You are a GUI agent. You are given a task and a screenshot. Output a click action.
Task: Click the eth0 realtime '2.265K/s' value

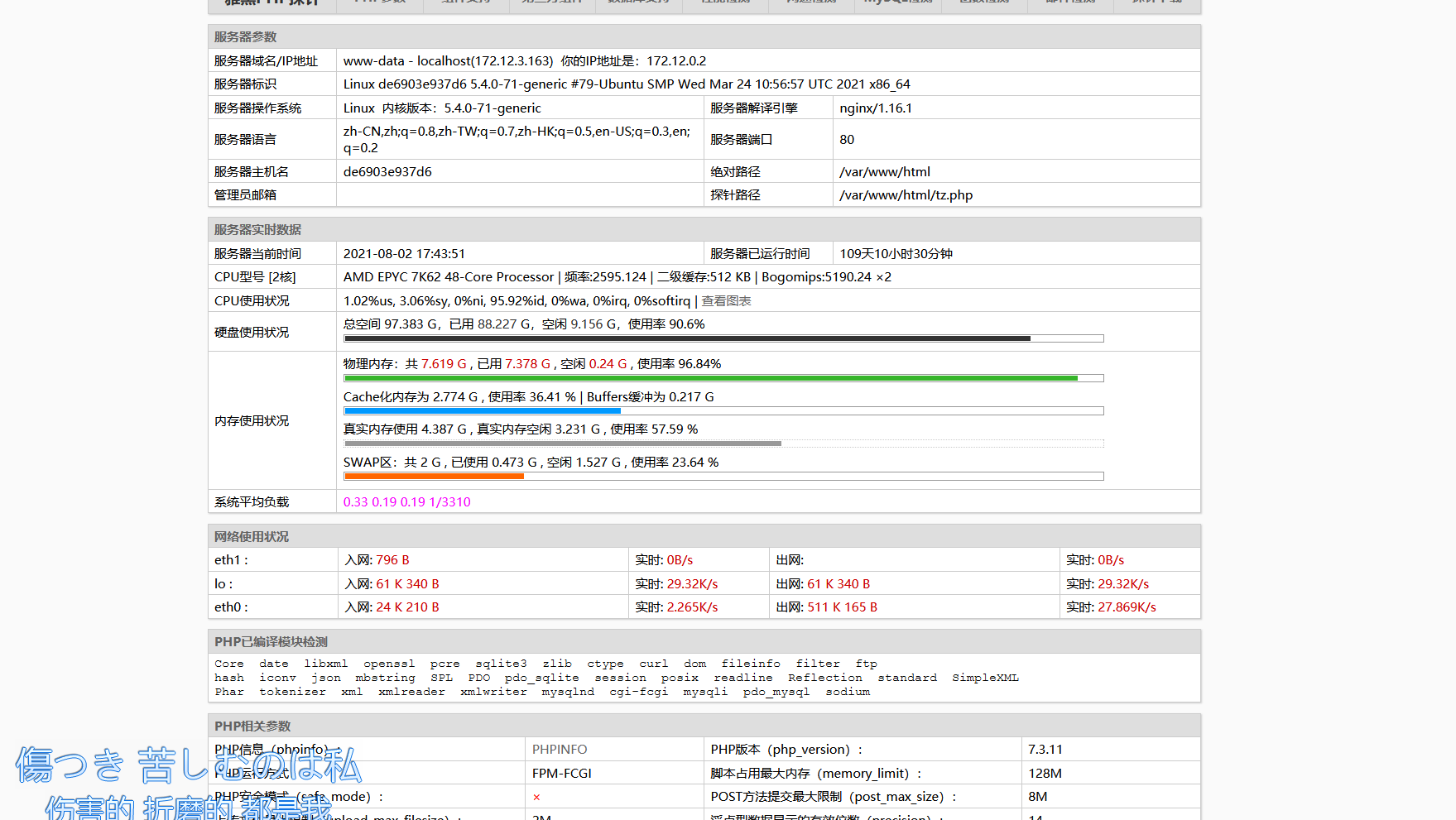[693, 607]
